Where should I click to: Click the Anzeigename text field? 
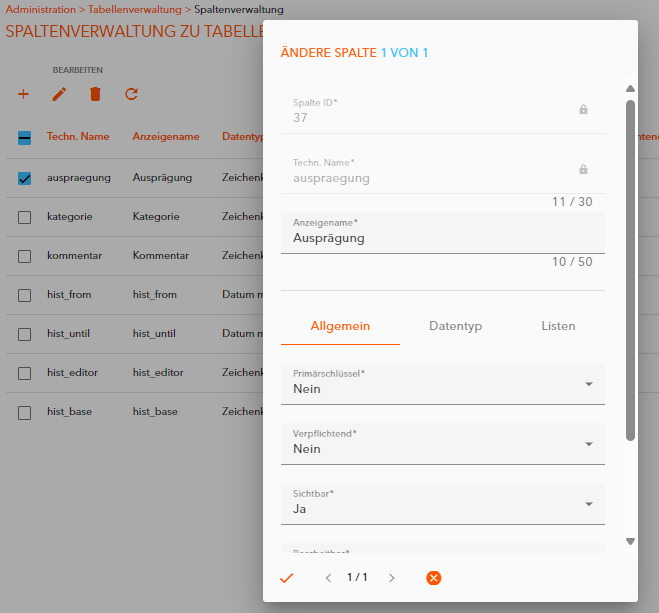443,239
